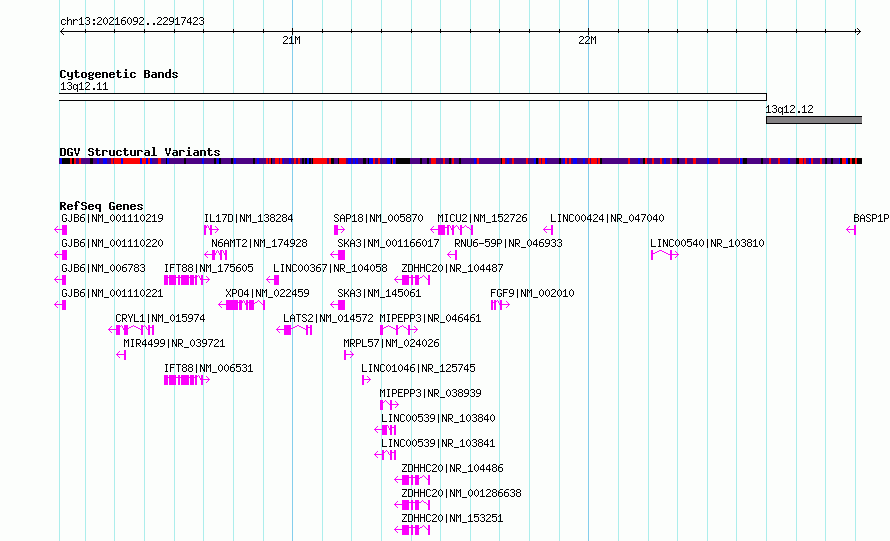Click the GJB6|NM_006783 gene glyph
The width and height of the screenshot is (890, 541).
pyautogui.click(x=61, y=280)
